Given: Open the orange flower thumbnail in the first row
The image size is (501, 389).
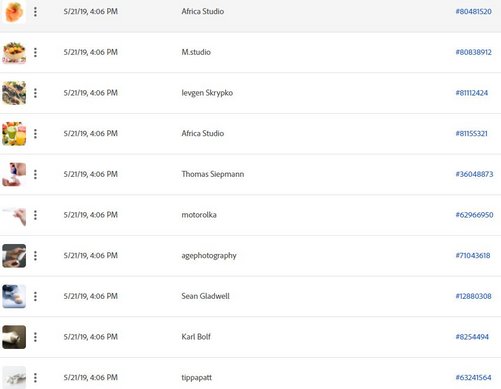Looking at the screenshot, I should pos(14,12).
